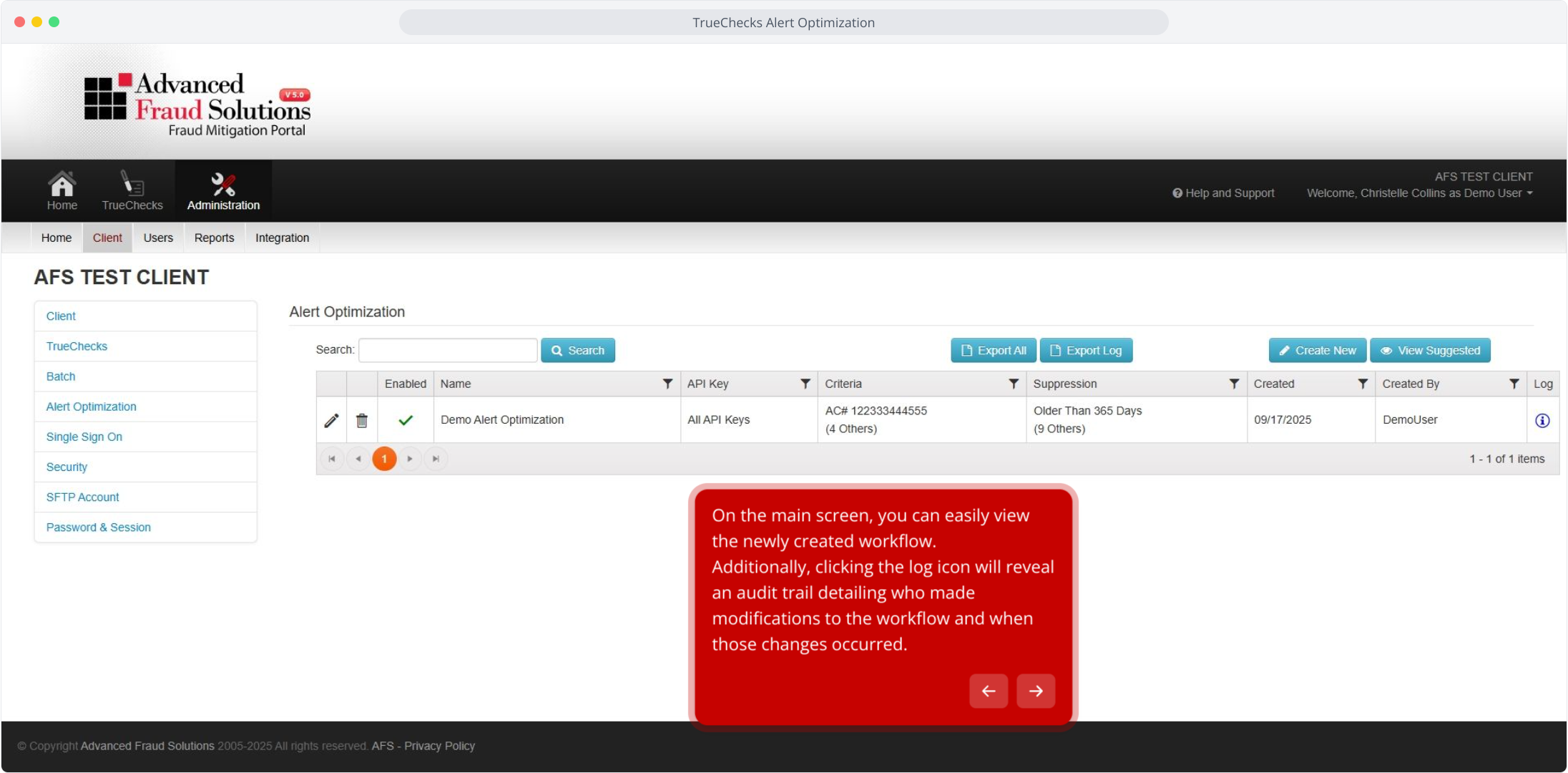The image size is (1568, 773).
Task: Go to the previous page of results
Action: click(x=358, y=459)
